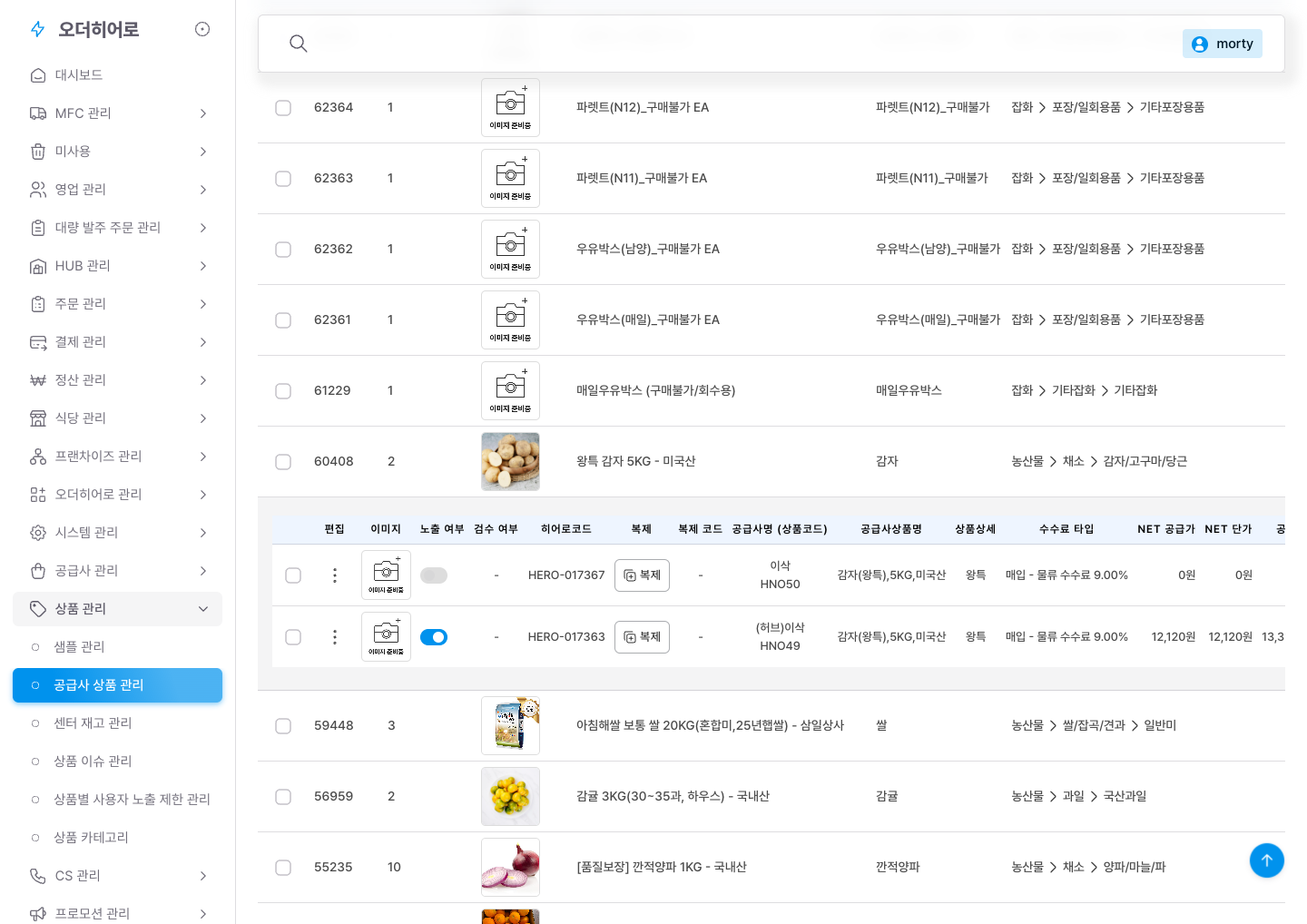Screen dimensions: 1307x924
Task: Click the 대시보드 home icon
Action: [x=38, y=75]
